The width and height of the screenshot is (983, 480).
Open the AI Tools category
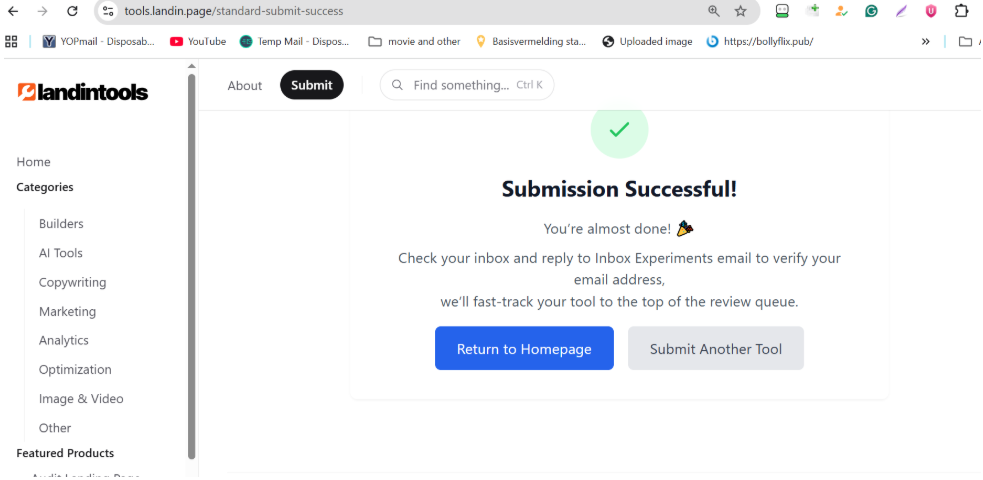click(x=61, y=253)
